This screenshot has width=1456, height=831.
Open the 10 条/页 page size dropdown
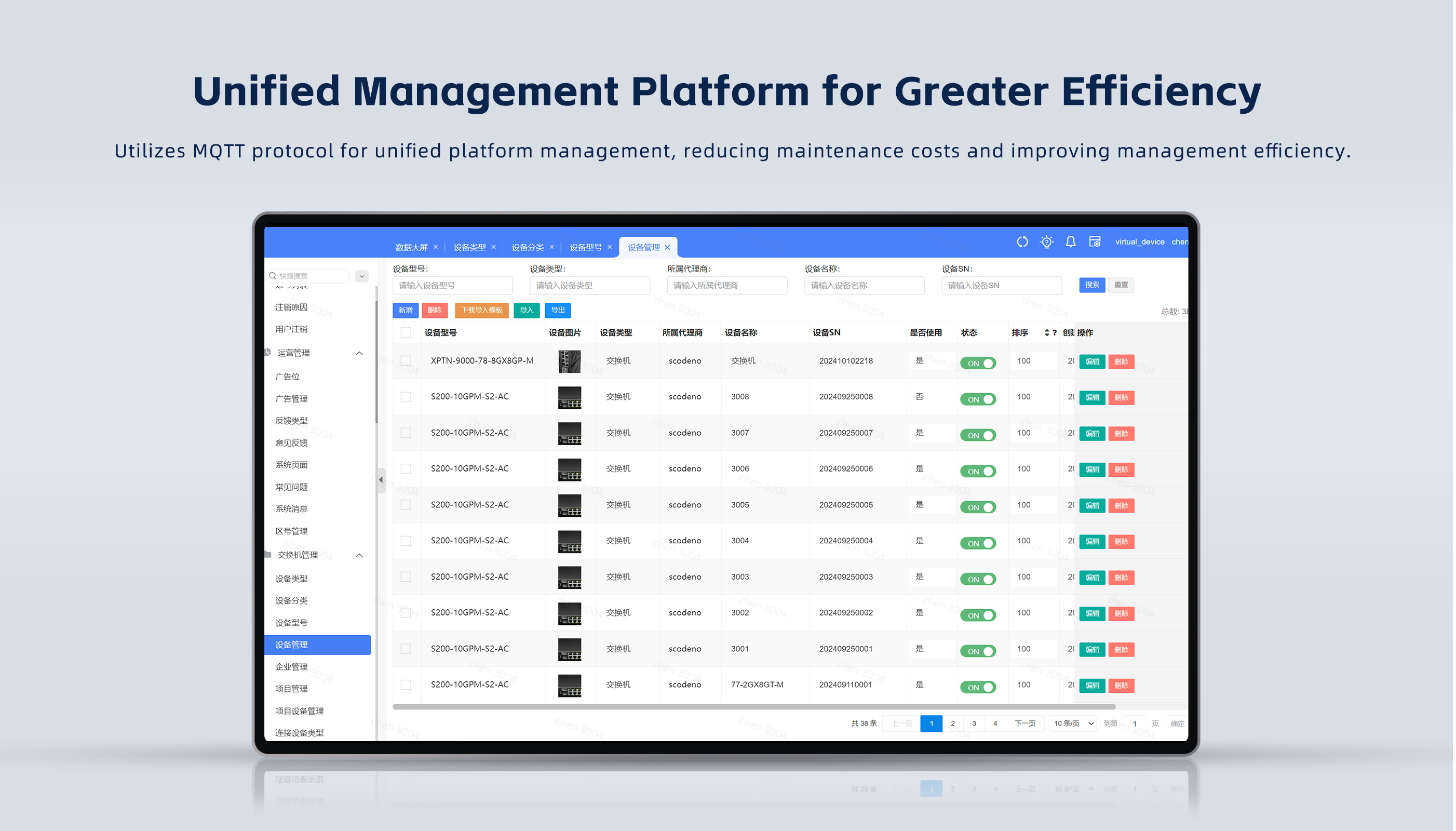tap(1073, 723)
